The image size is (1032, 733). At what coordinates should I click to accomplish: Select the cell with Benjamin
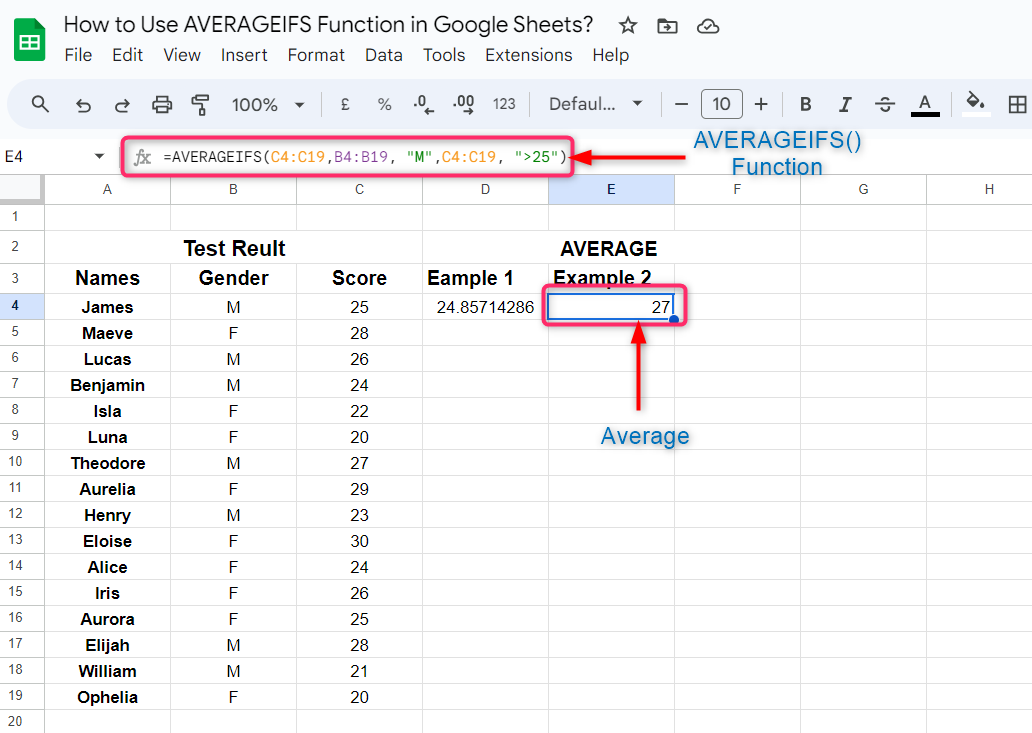pos(107,385)
